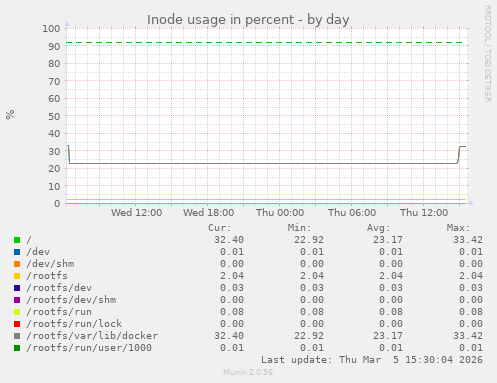Click the 'Munin 2.0.56' version footer
497x383 pixels.
[x=248, y=372]
